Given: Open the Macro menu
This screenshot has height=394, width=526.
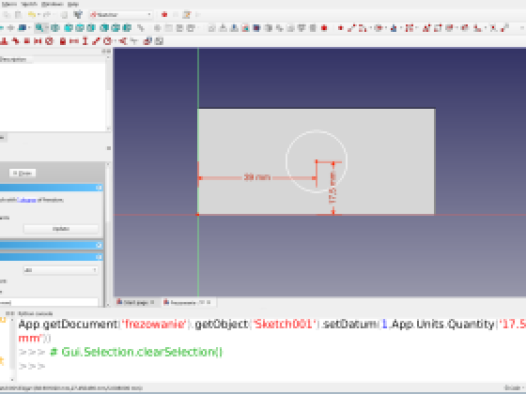Looking at the screenshot, I should (9, 4).
